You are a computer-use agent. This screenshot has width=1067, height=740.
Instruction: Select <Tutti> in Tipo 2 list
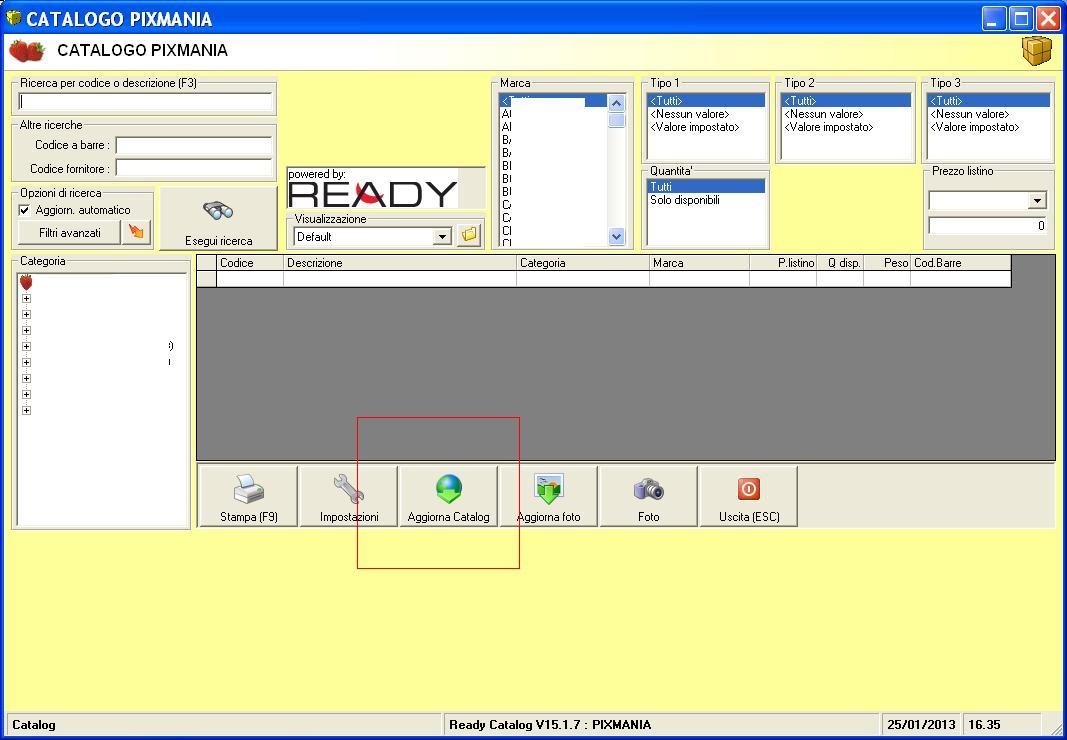[847, 101]
